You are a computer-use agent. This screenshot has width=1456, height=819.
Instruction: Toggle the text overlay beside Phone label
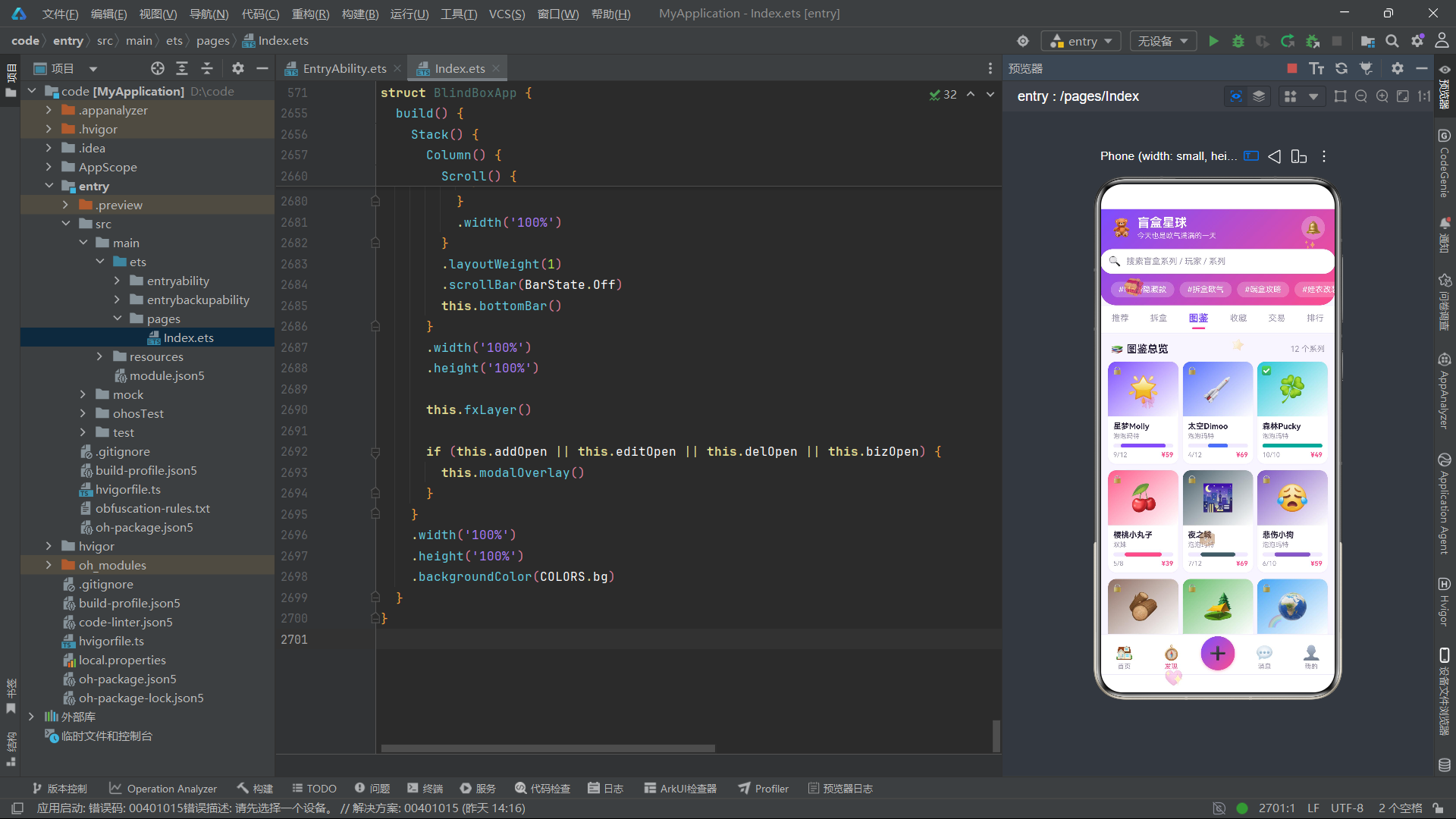coord(1251,156)
